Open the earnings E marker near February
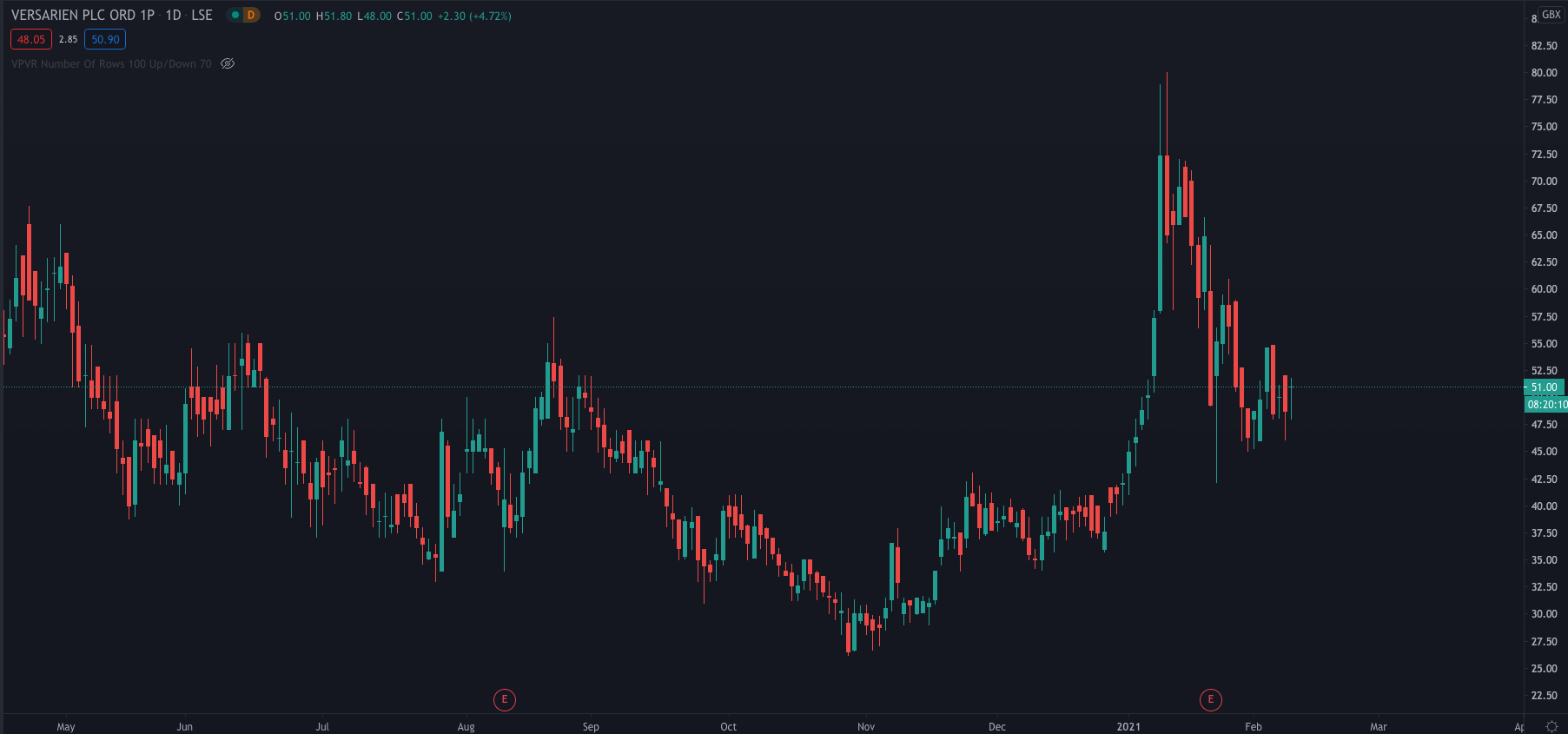The width and height of the screenshot is (1568, 734). (1210, 699)
